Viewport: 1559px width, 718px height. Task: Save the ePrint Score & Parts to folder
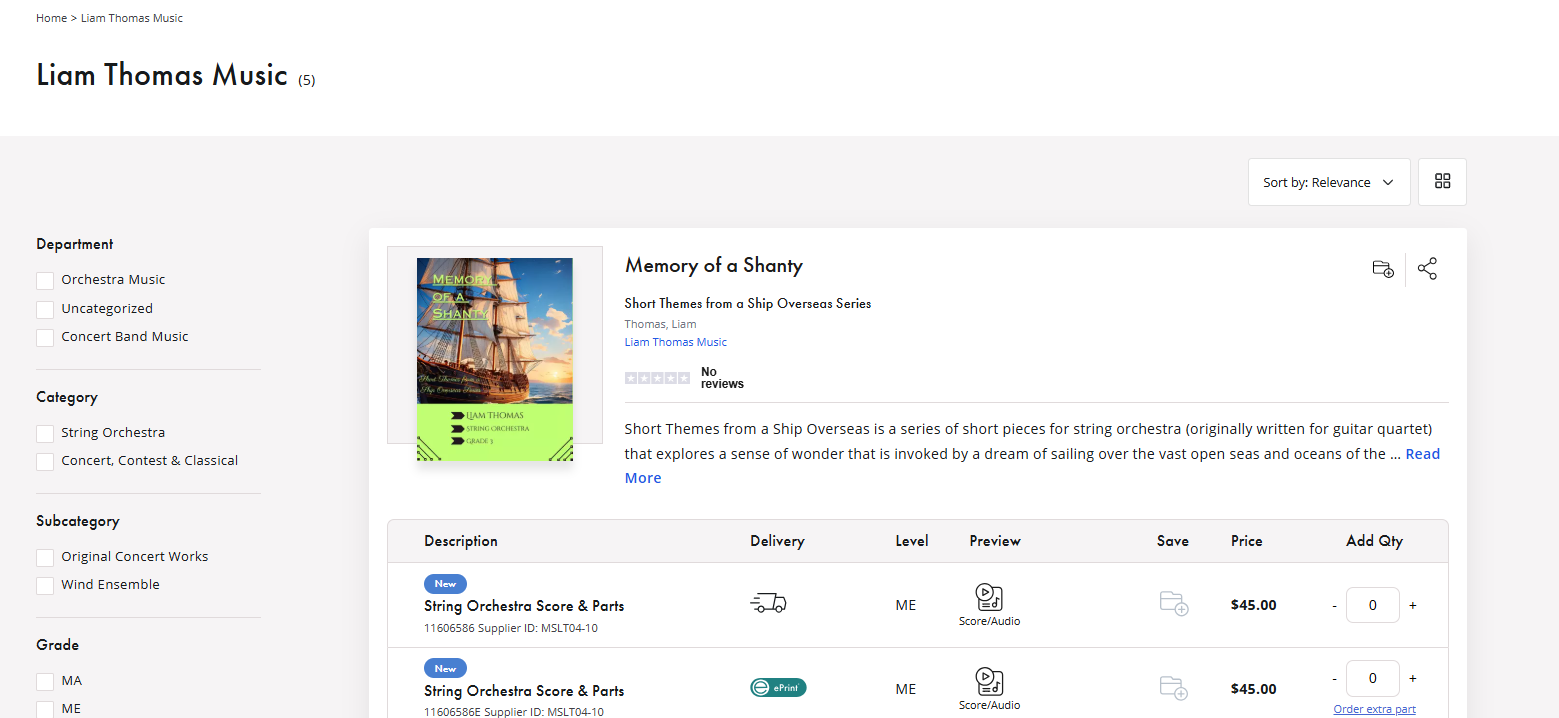[x=1173, y=688]
